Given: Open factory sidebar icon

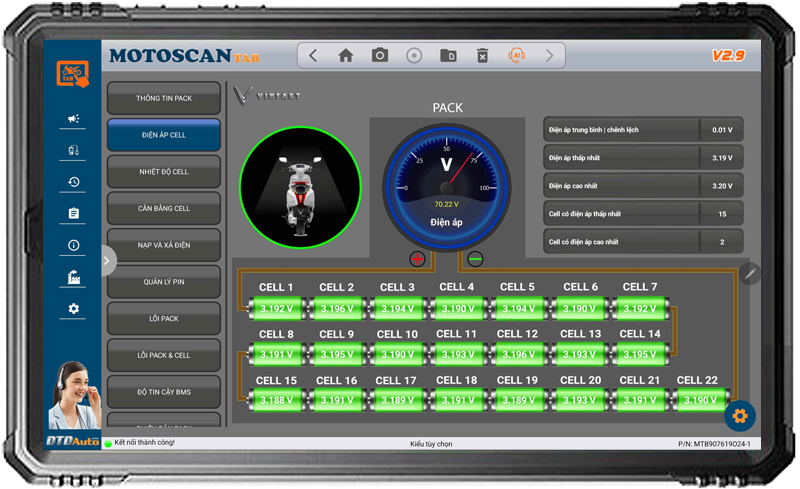Looking at the screenshot, I should 73,277.
